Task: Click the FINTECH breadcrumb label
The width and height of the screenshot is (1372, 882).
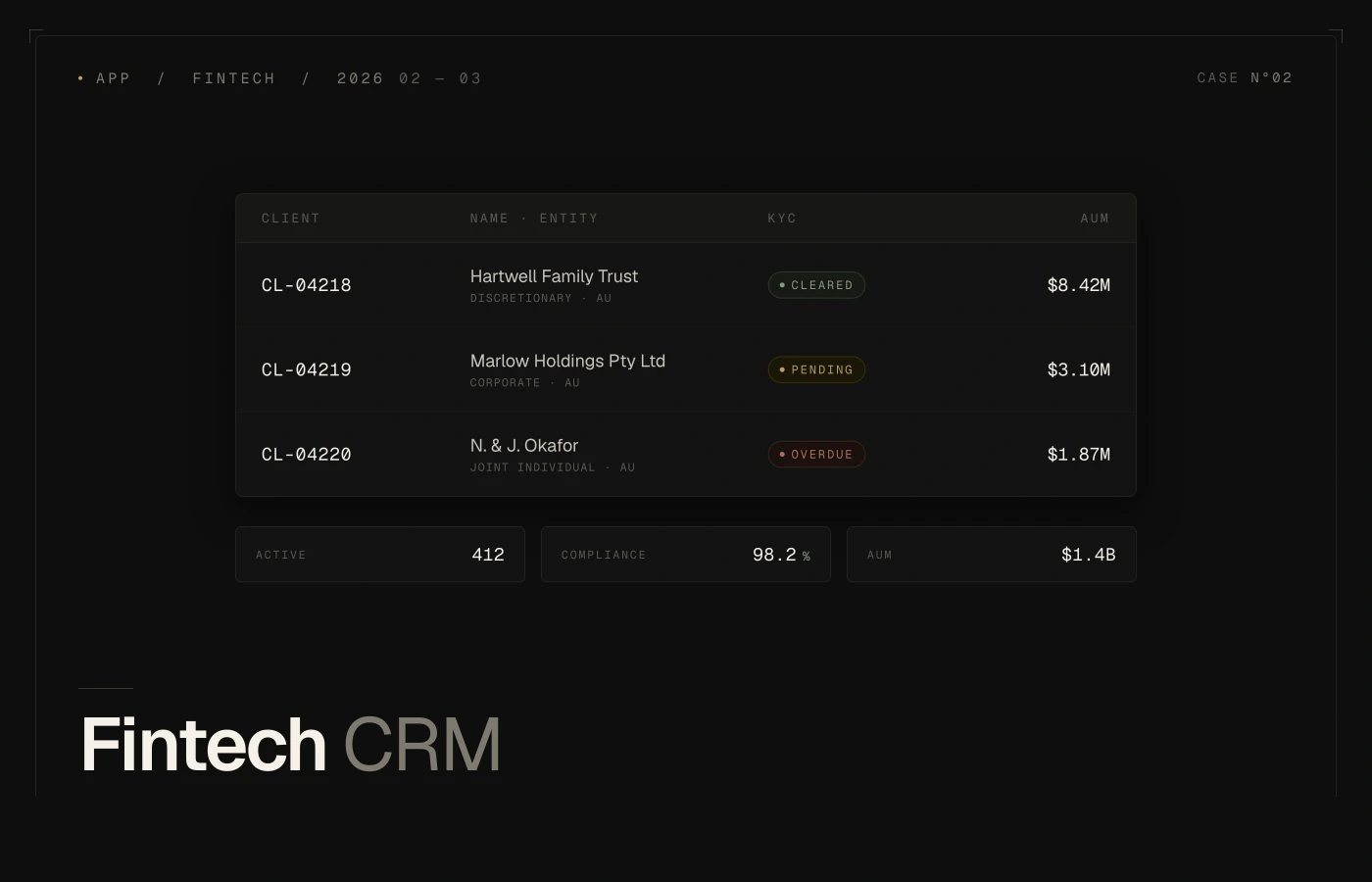Action: pos(234,78)
